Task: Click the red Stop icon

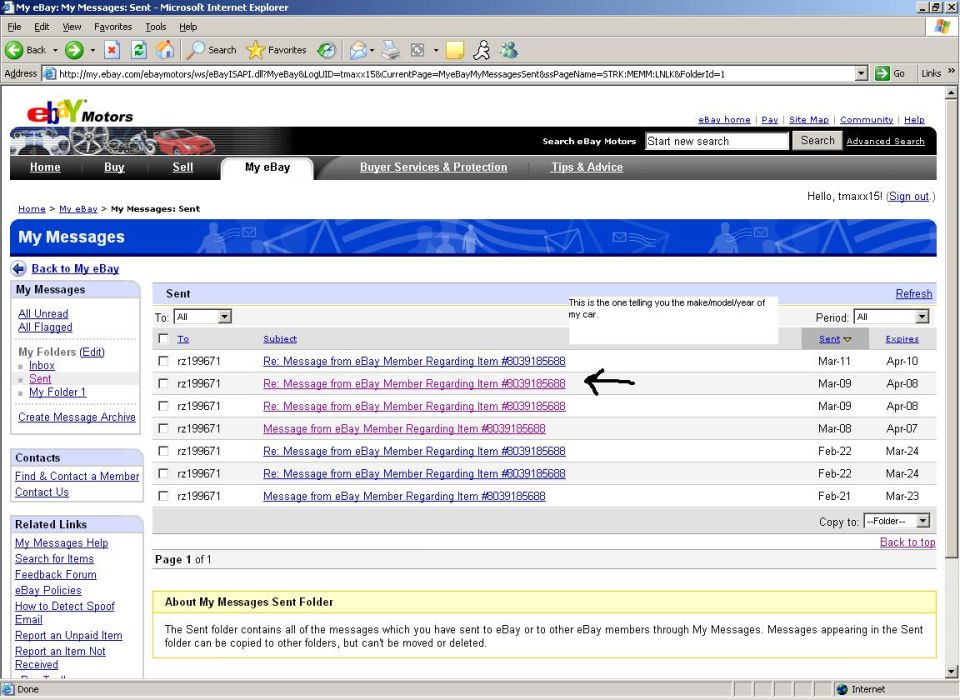Action: coord(111,50)
